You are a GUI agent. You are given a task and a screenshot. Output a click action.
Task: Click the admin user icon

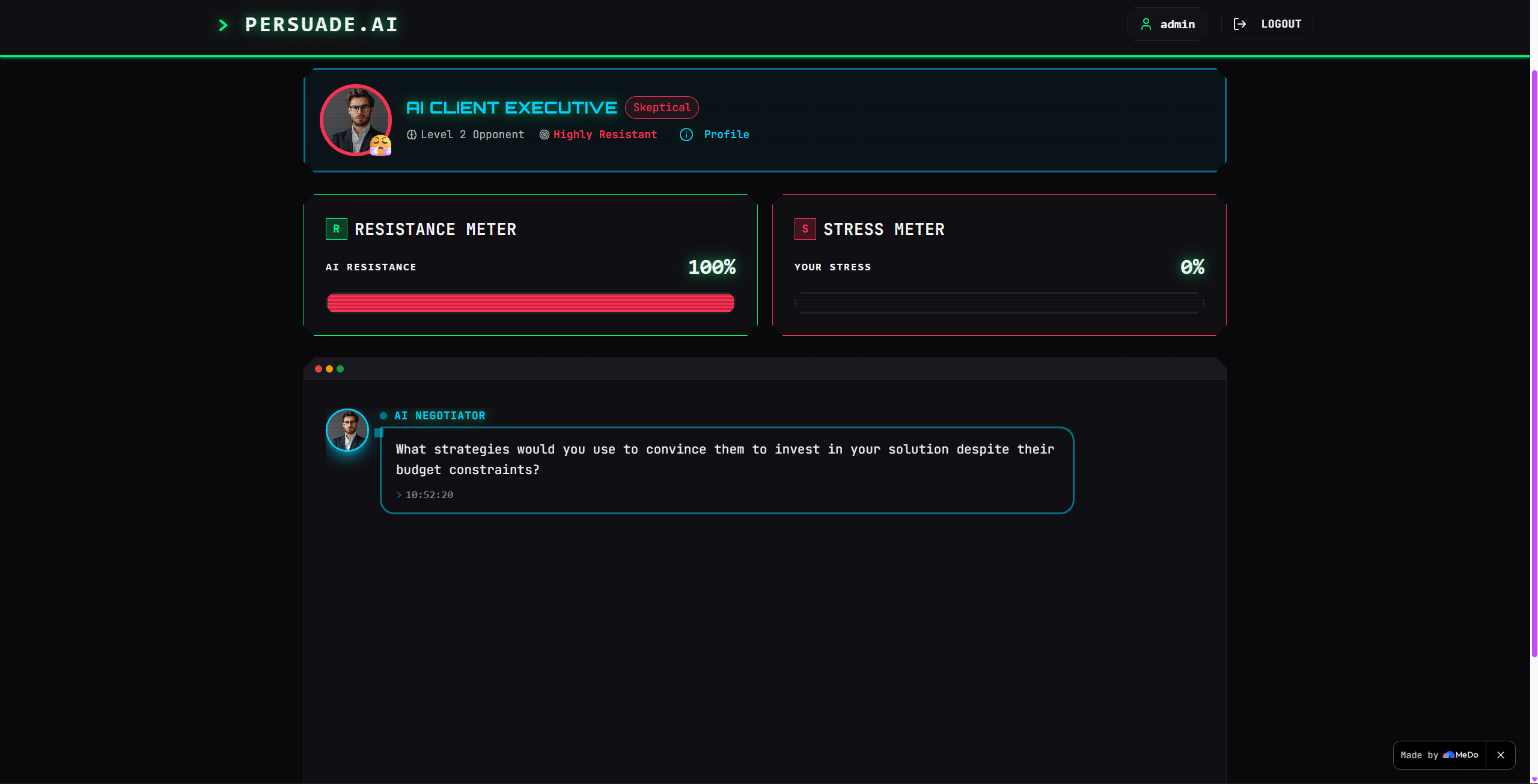click(1146, 24)
